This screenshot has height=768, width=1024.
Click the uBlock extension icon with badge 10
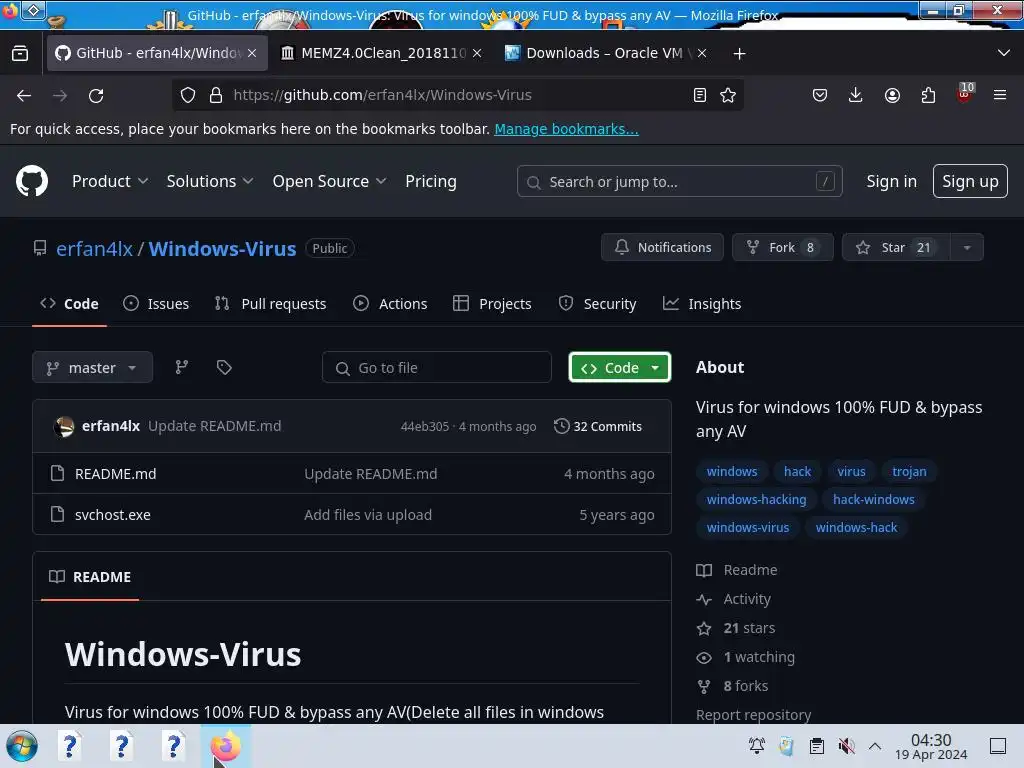pyautogui.click(x=965, y=93)
